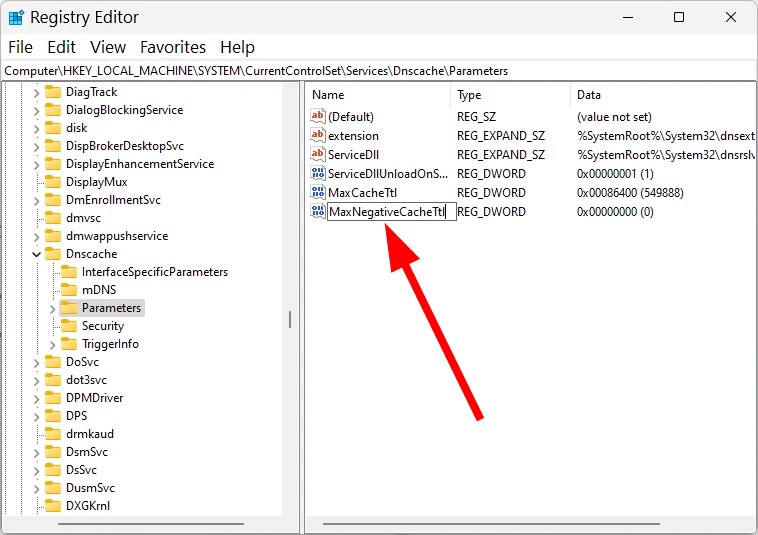
Task: Click the (value not set) data cell
Action: click(614, 116)
